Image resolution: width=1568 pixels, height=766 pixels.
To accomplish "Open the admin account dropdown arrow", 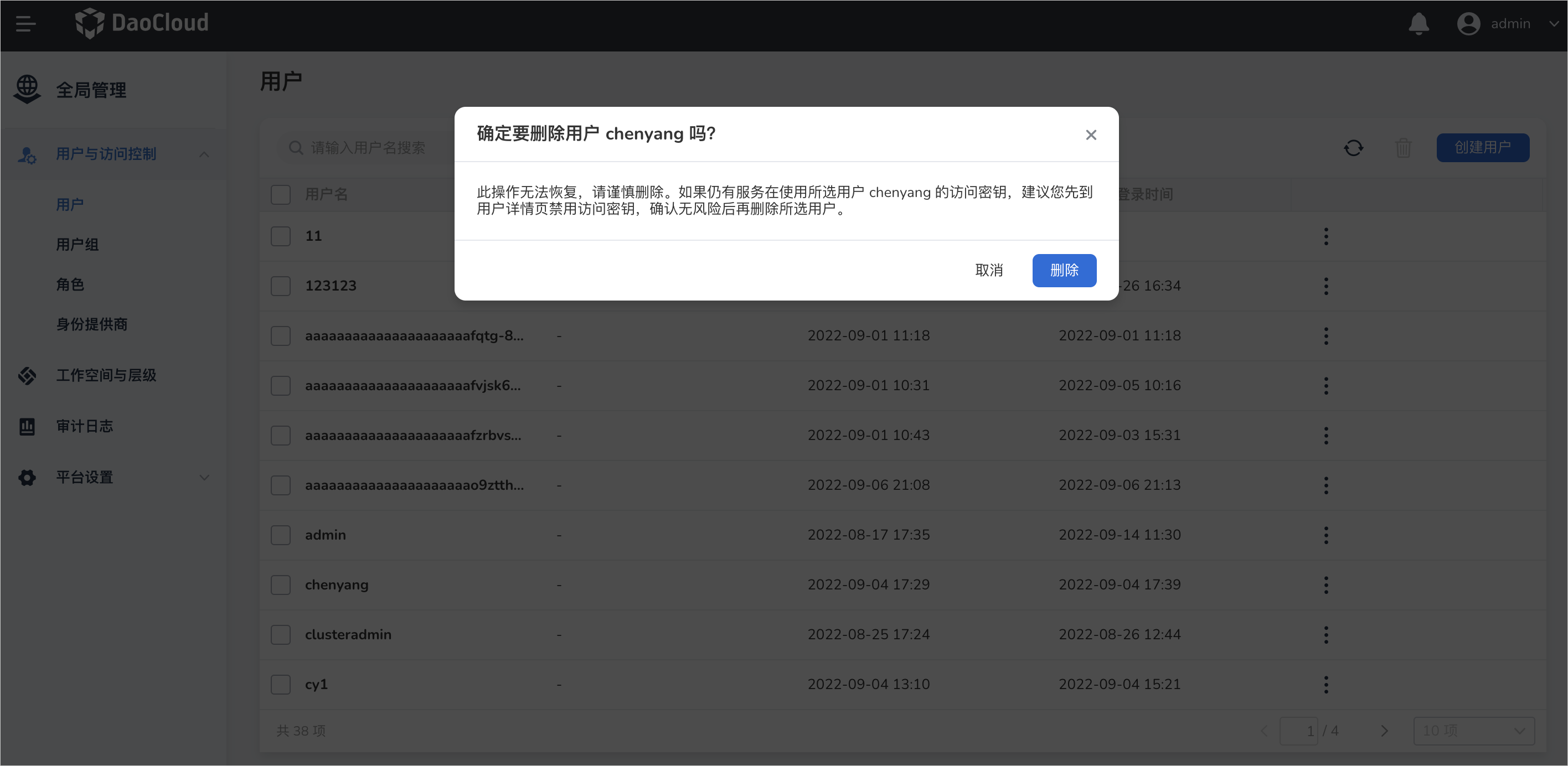I will coord(1553,24).
